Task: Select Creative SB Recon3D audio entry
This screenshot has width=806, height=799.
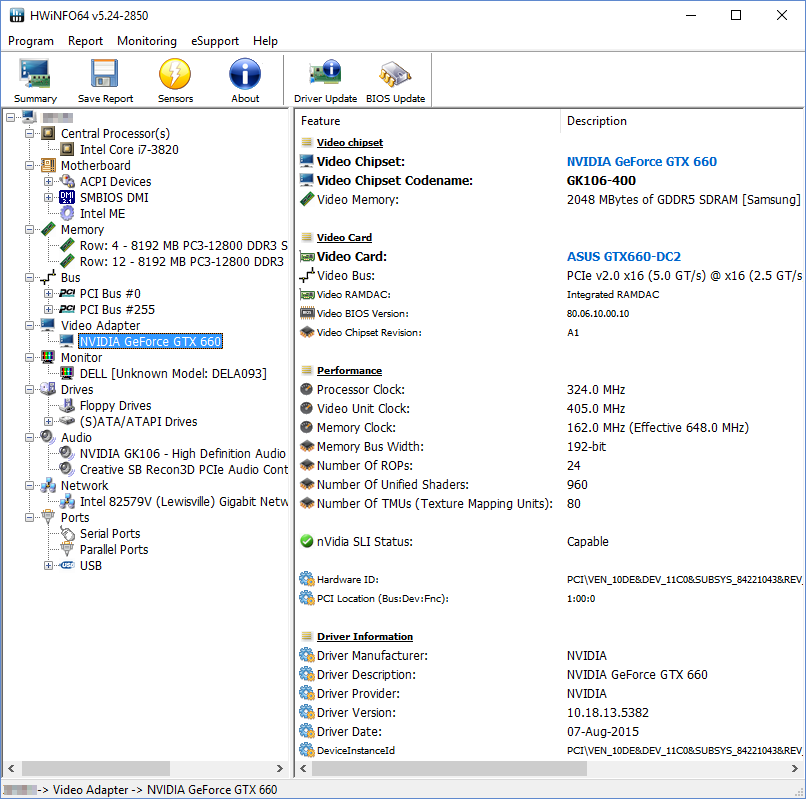Action: [x=184, y=469]
